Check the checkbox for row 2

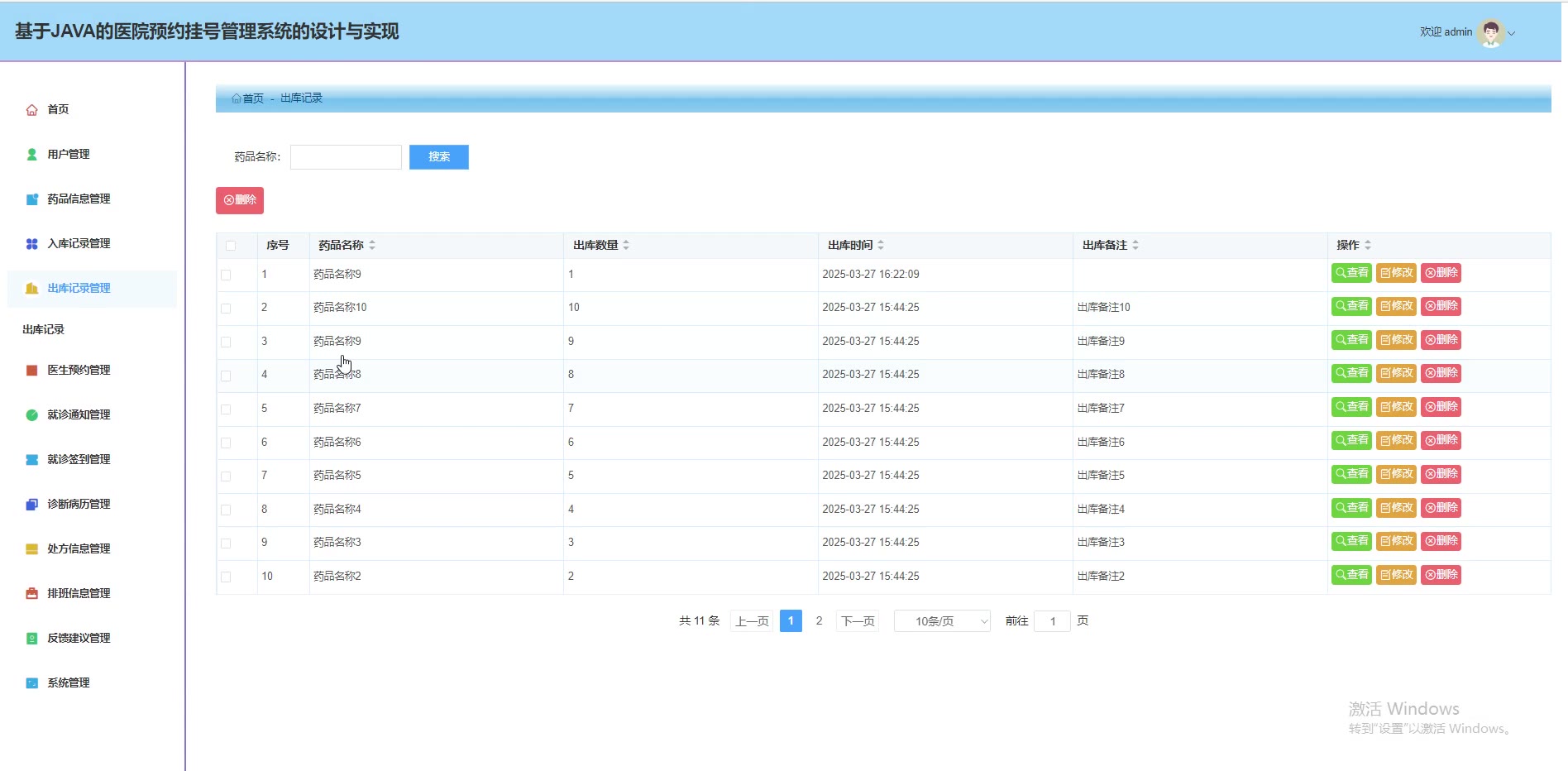(226, 309)
